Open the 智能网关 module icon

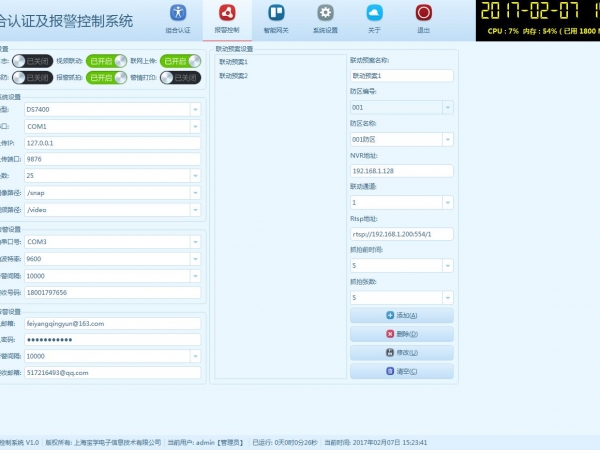pyautogui.click(x=276, y=17)
